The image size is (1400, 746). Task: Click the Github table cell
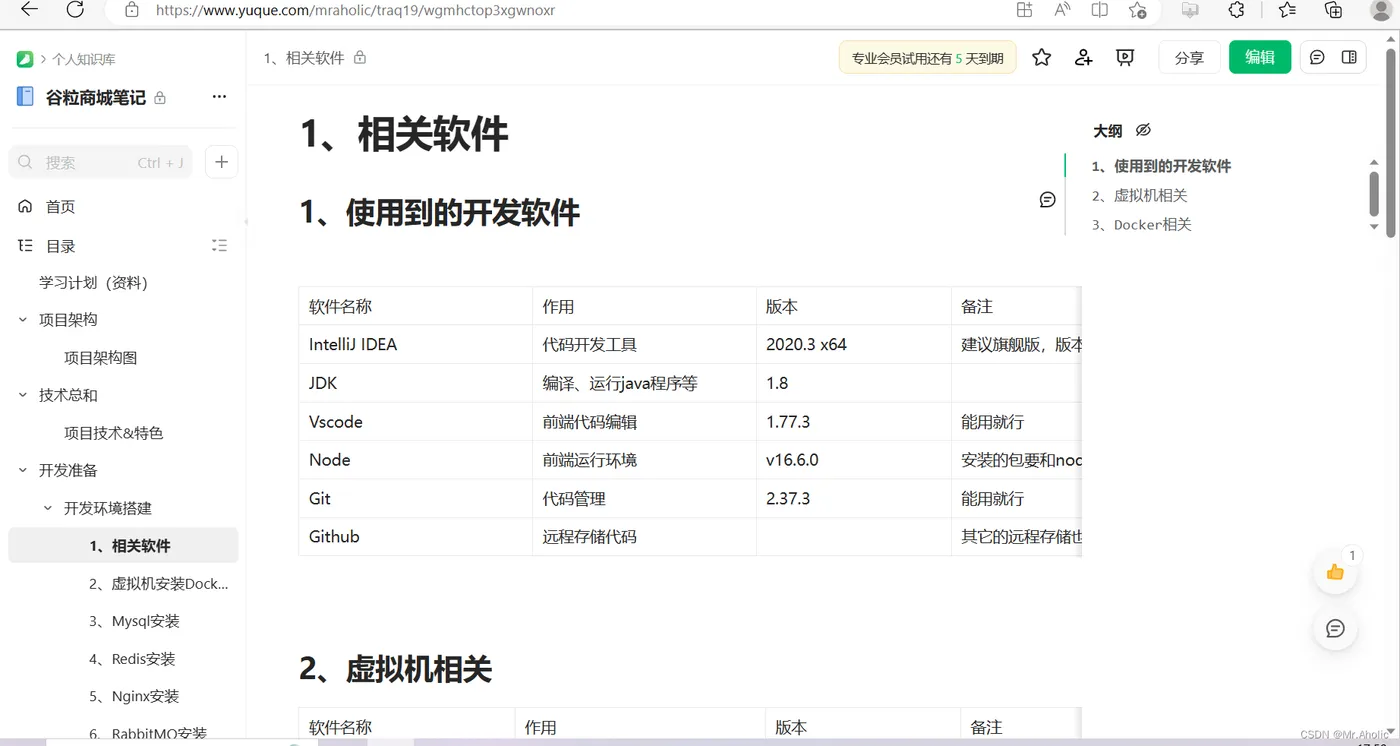point(415,537)
